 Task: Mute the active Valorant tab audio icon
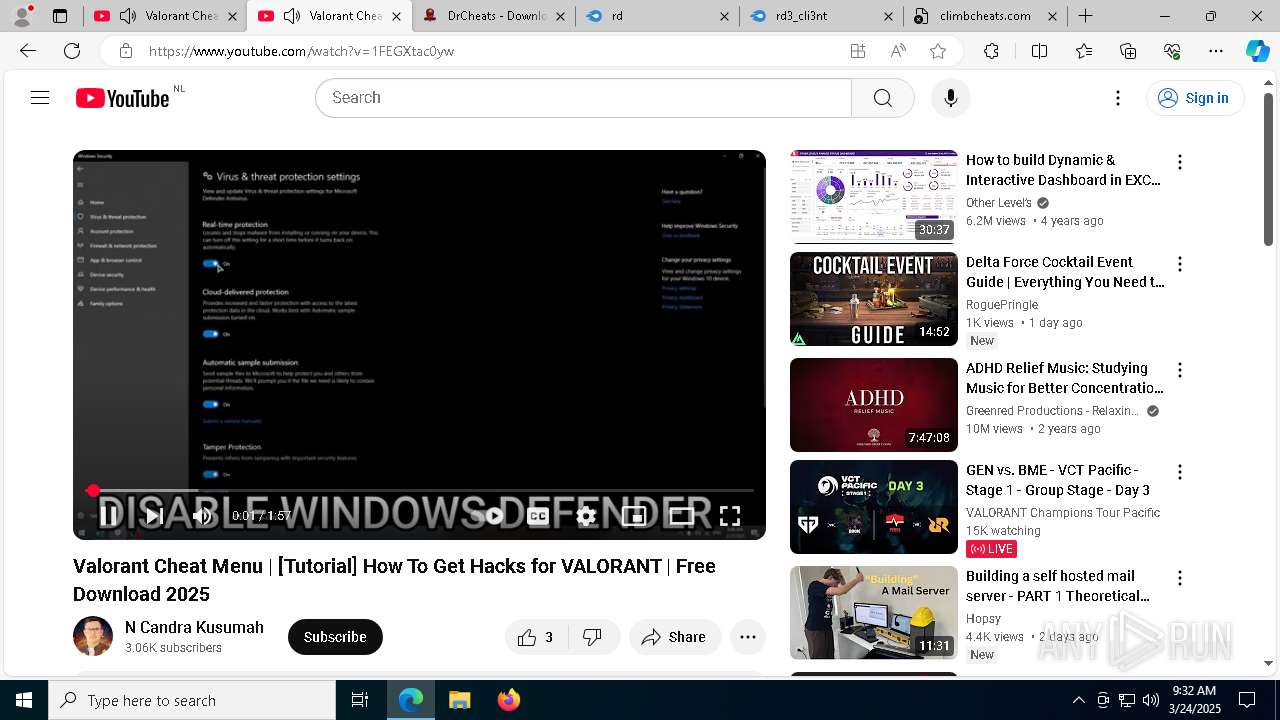click(291, 16)
